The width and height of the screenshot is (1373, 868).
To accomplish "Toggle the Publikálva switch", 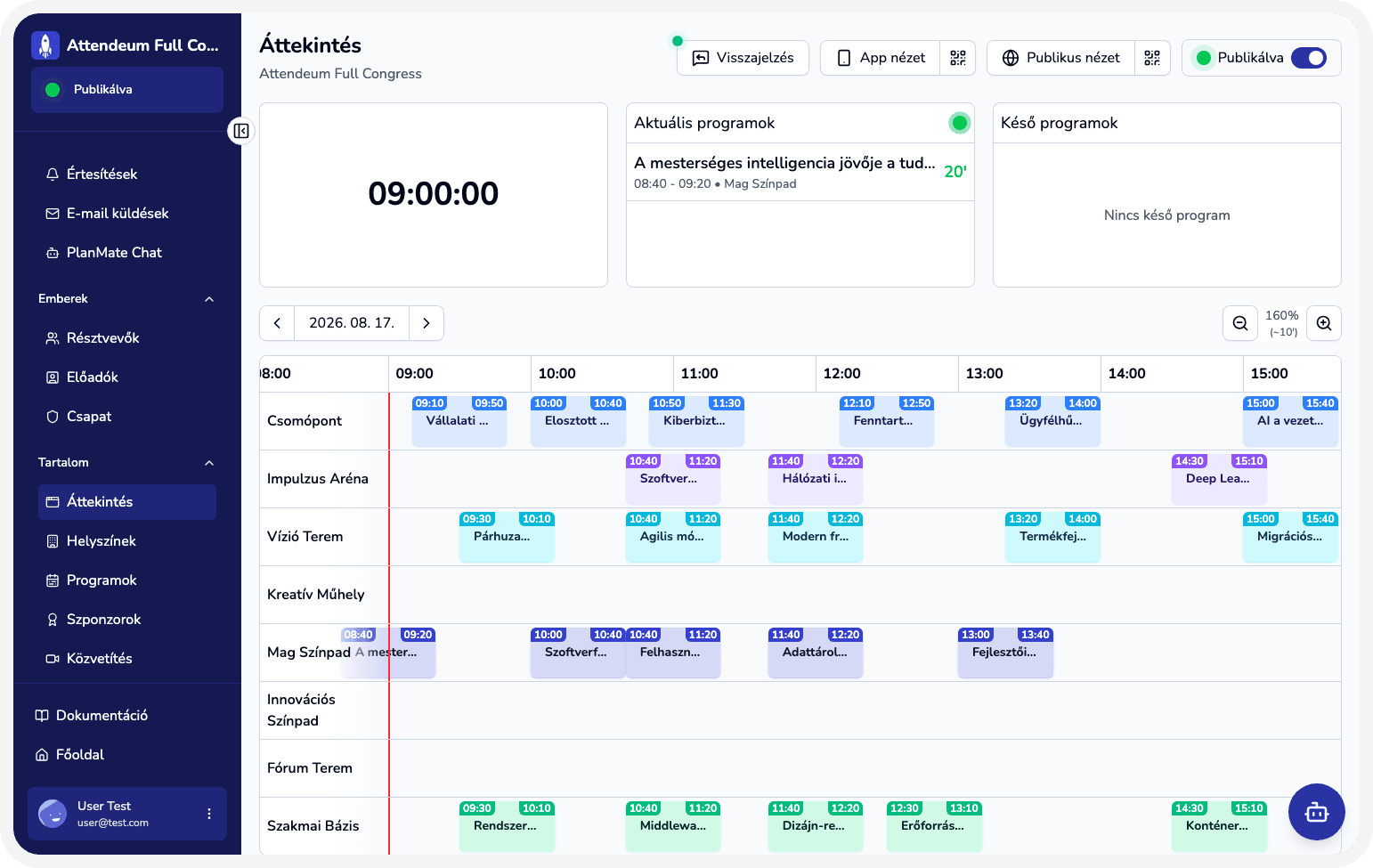I will pos(1309,58).
